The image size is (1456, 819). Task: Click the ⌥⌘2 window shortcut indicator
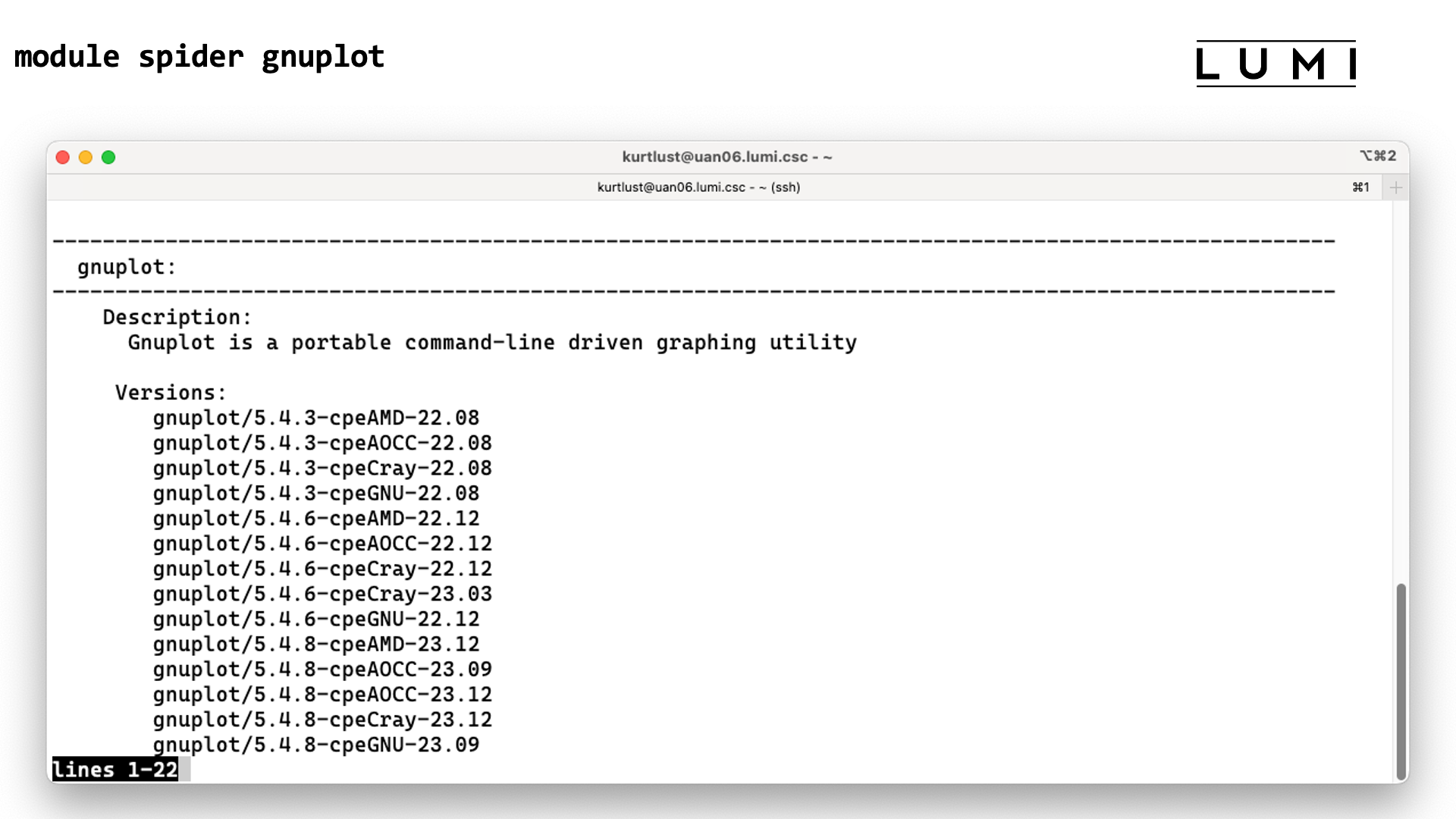coord(1378,155)
